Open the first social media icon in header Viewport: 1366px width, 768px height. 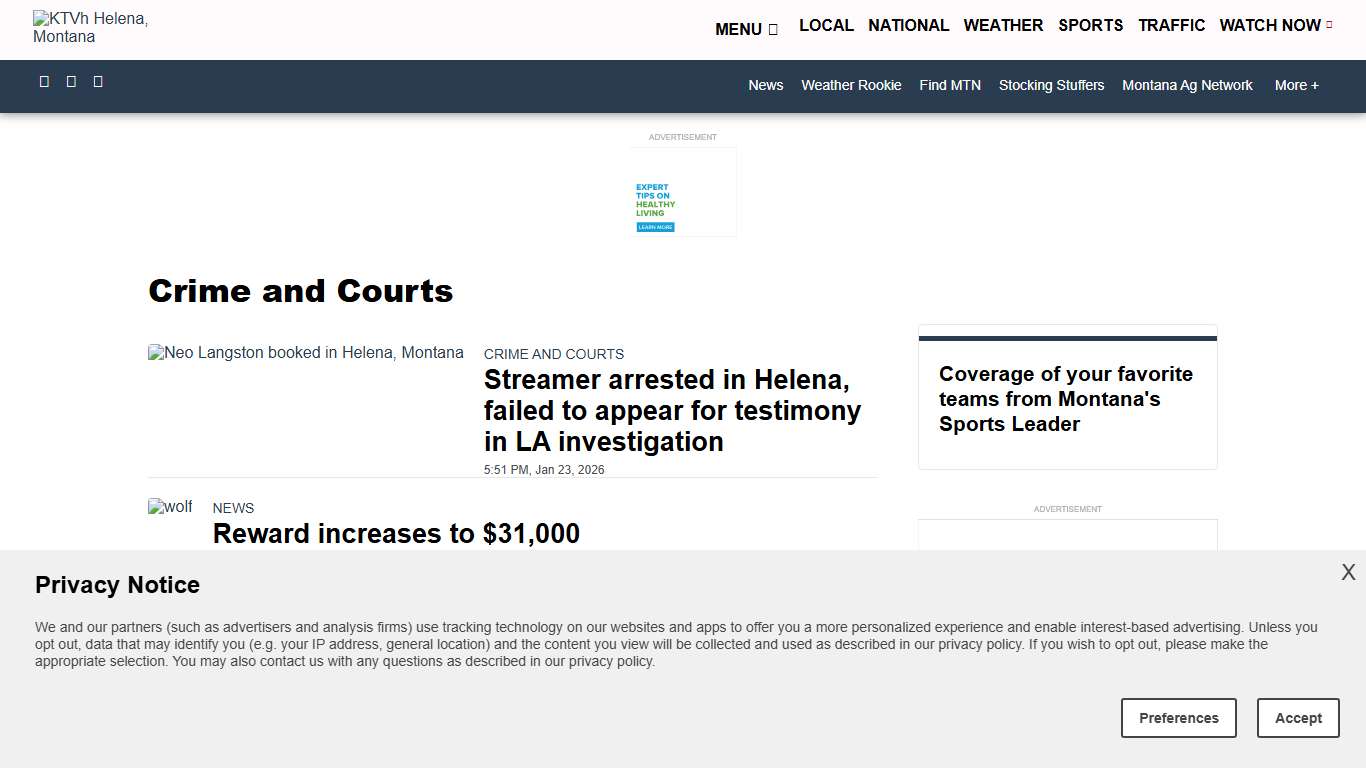pos(44,81)
